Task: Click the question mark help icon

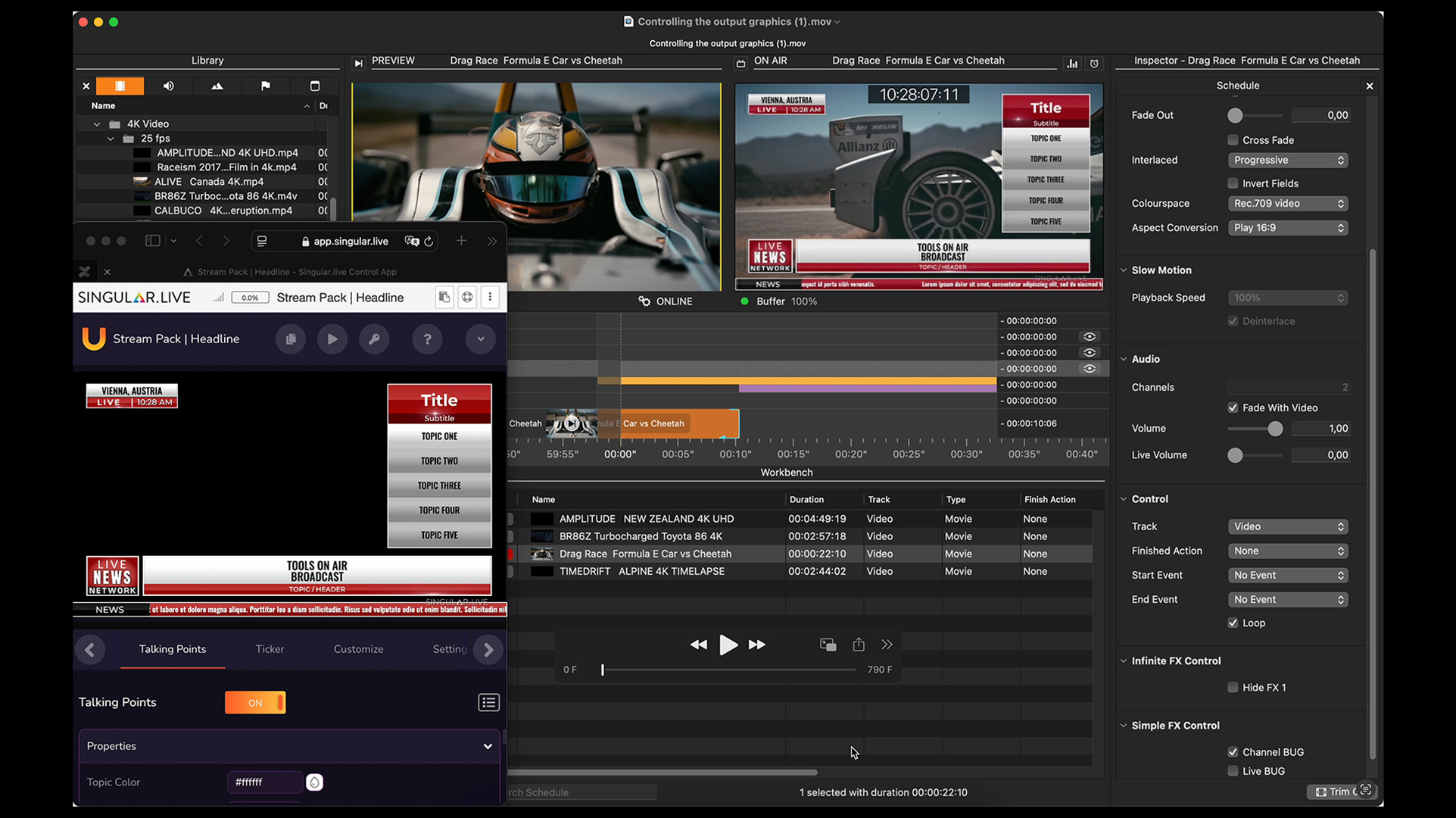Action: (427, 339)
